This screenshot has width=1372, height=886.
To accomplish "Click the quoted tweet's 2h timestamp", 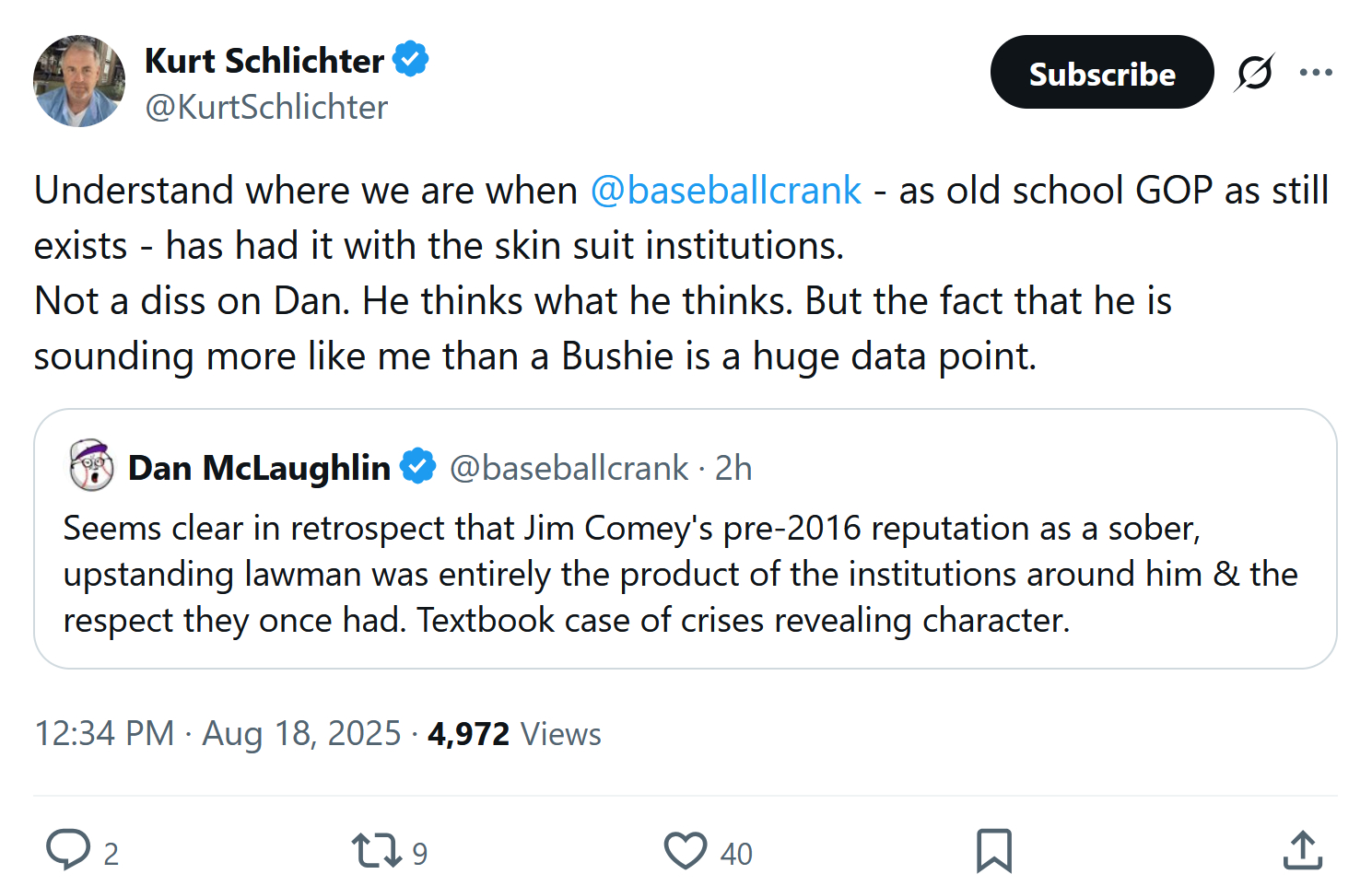I will tap(733, 468).
